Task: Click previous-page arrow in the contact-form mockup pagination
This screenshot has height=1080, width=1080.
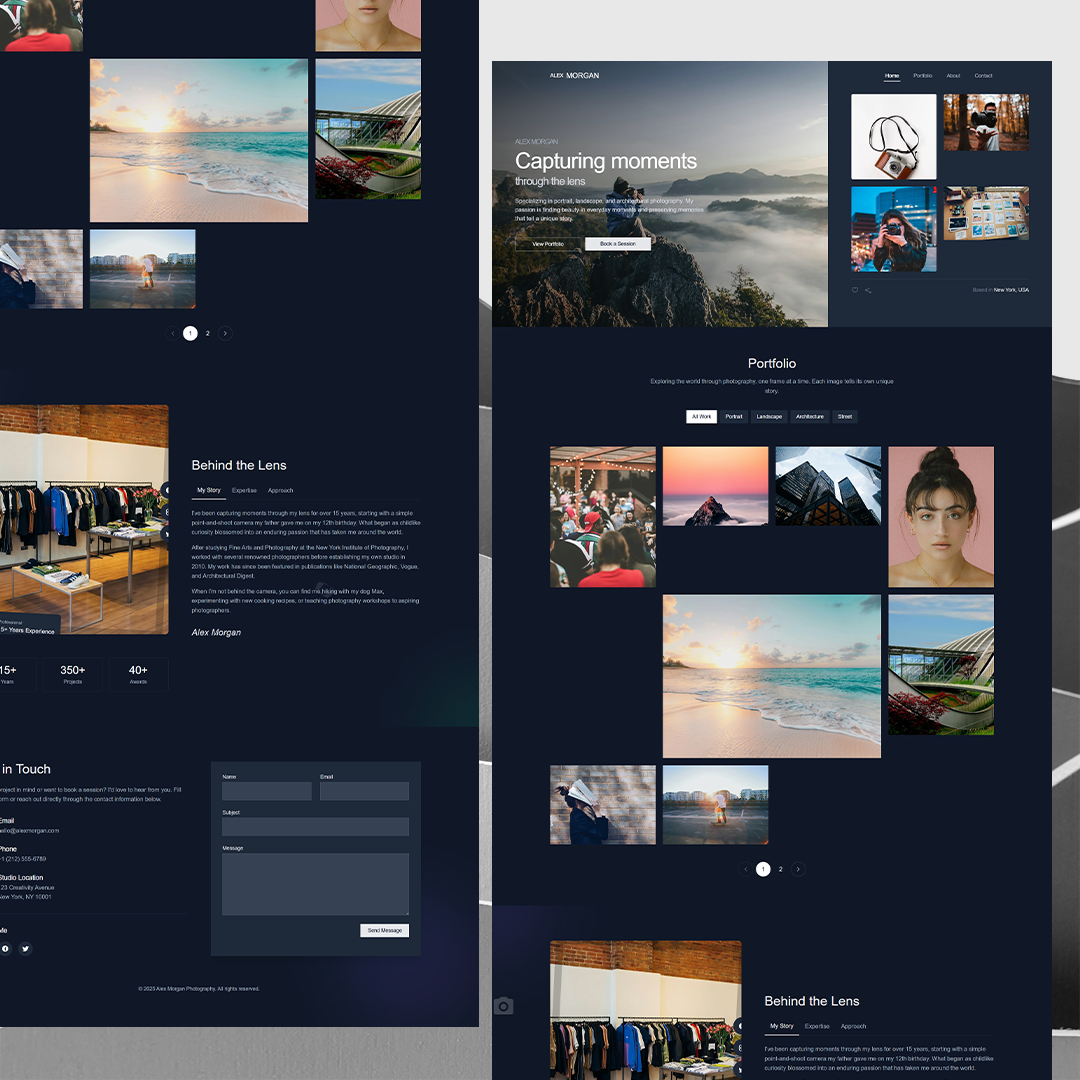Action: click(172, 333)
